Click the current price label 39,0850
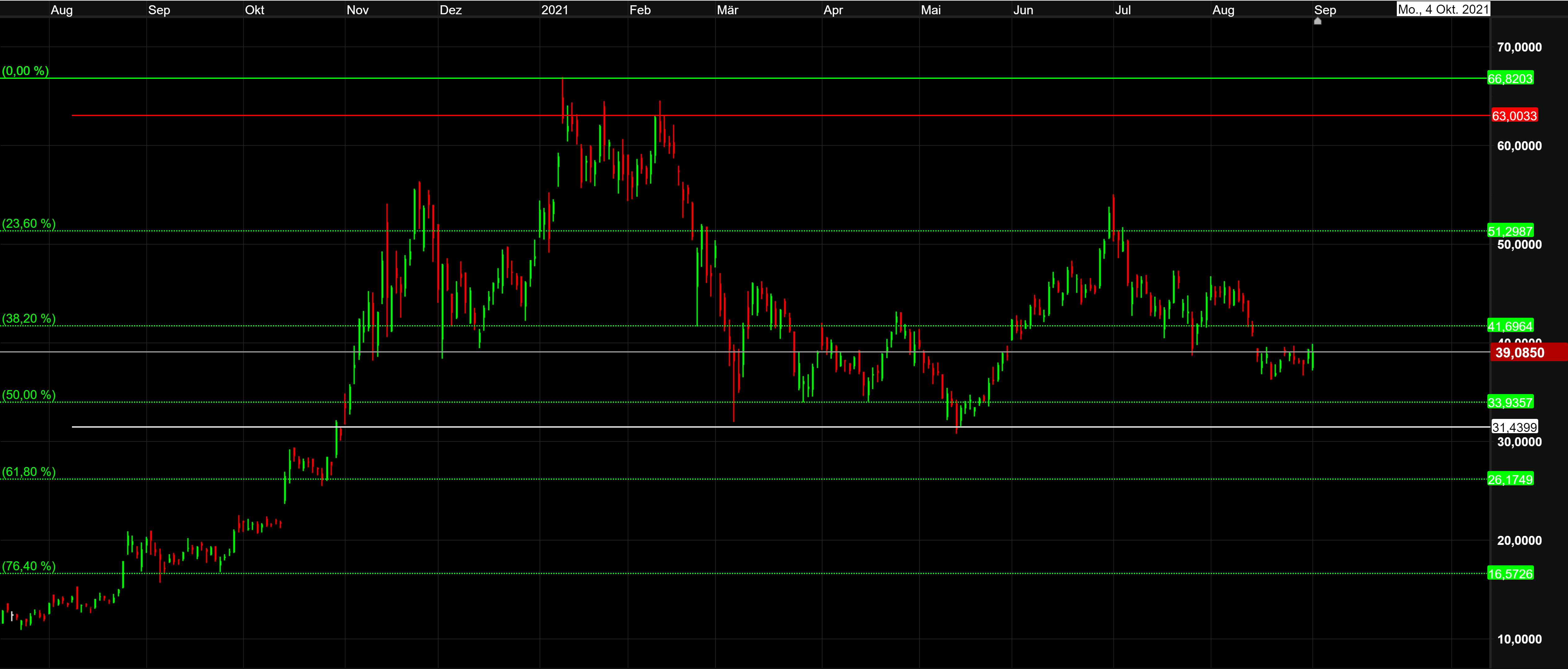Viewport: 1568px width, 669px height. 1519,353
